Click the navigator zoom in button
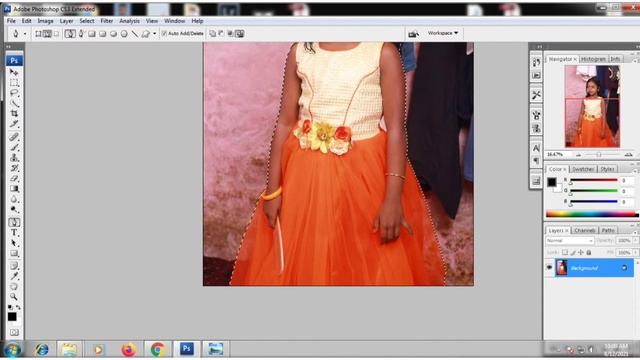The image size is (640, 360). pos(628,155)
